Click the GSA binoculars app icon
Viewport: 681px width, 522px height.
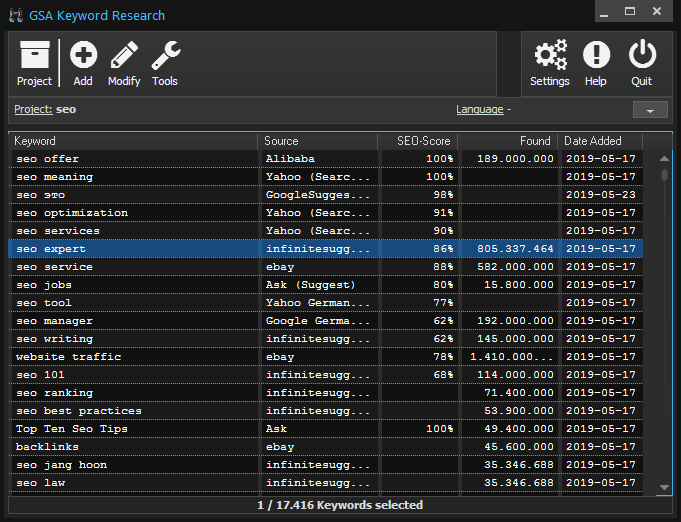(x=16, y=15)
